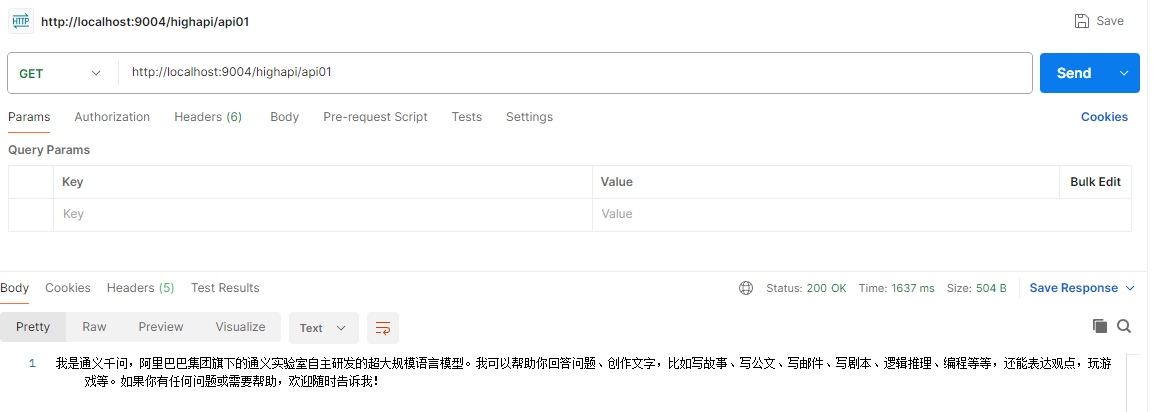Click Save Response link
This screenshot has height=412, width=1161.
click(1074, 288)
